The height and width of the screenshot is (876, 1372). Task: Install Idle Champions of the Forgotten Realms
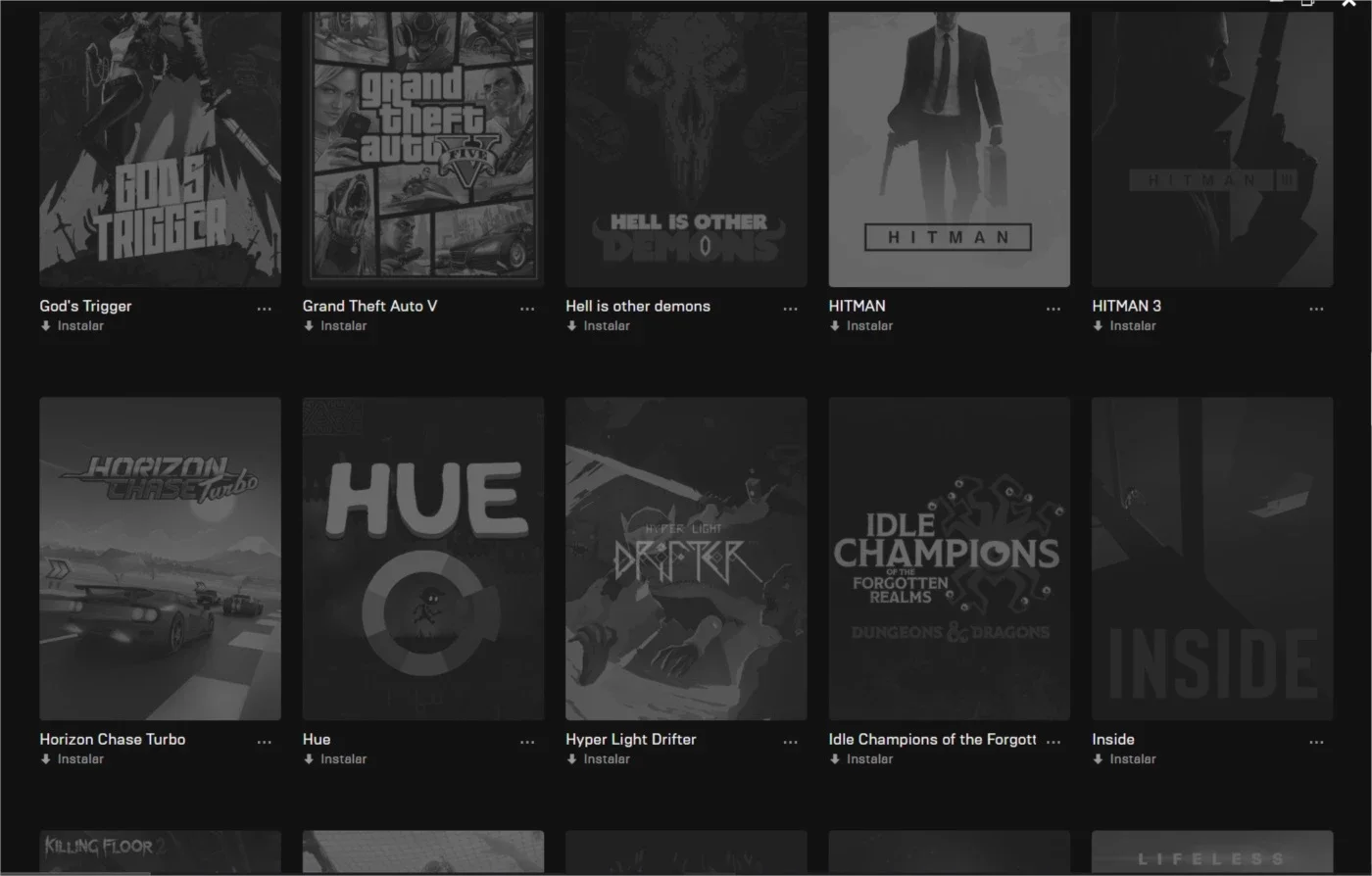click(x=861, y=759)
